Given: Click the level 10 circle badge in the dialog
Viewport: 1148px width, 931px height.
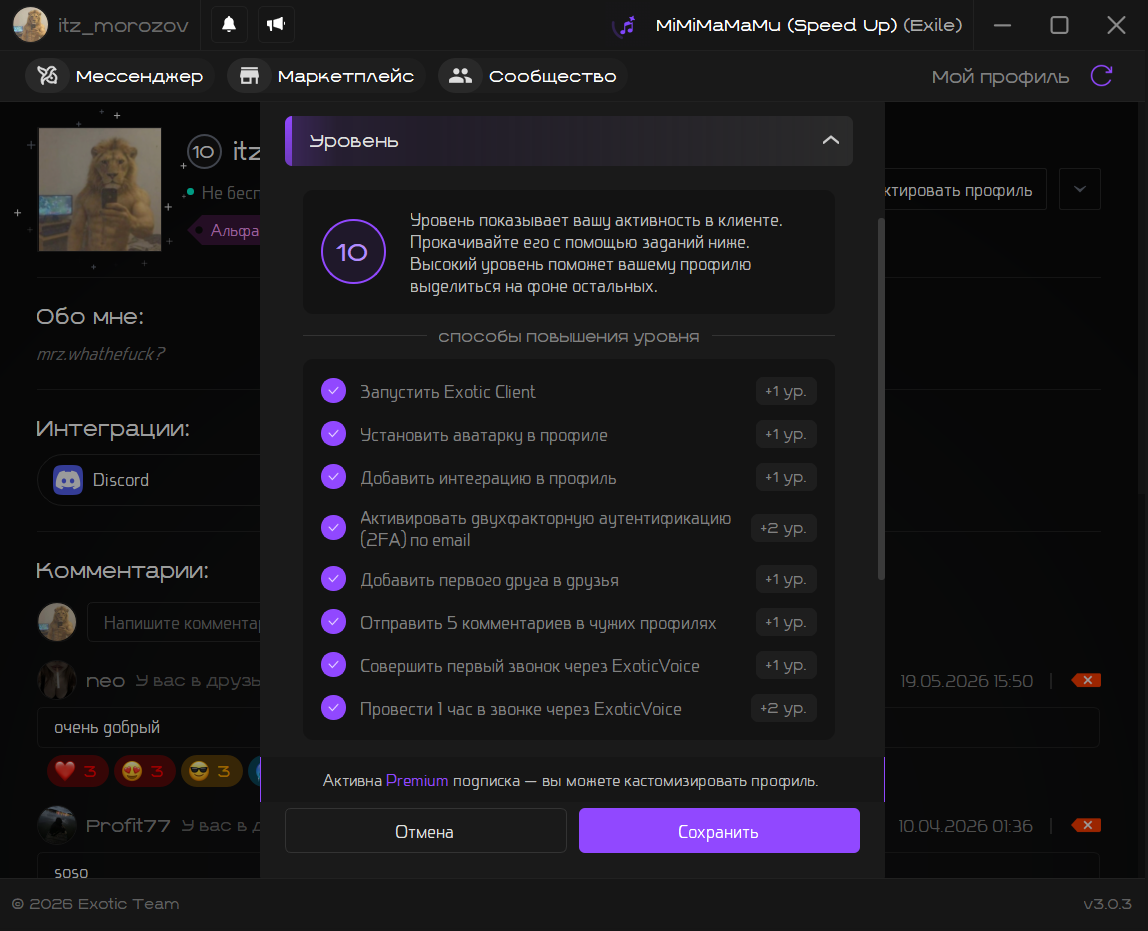Looking at the screenshot, I should [353, 252].
